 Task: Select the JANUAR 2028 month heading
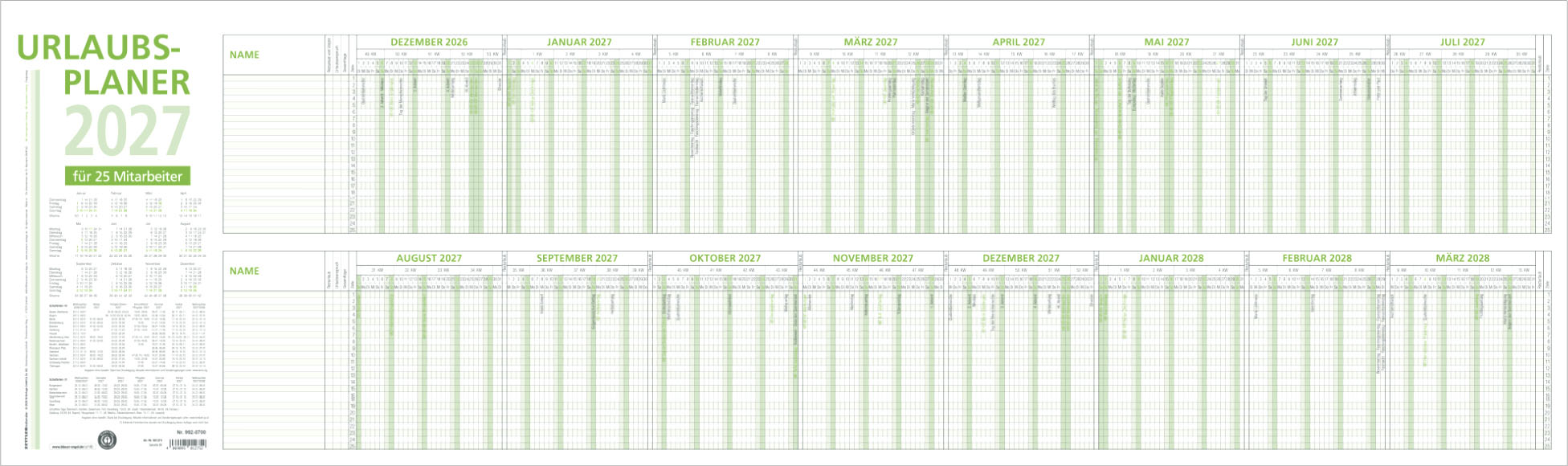click(x=1170, y=258)
